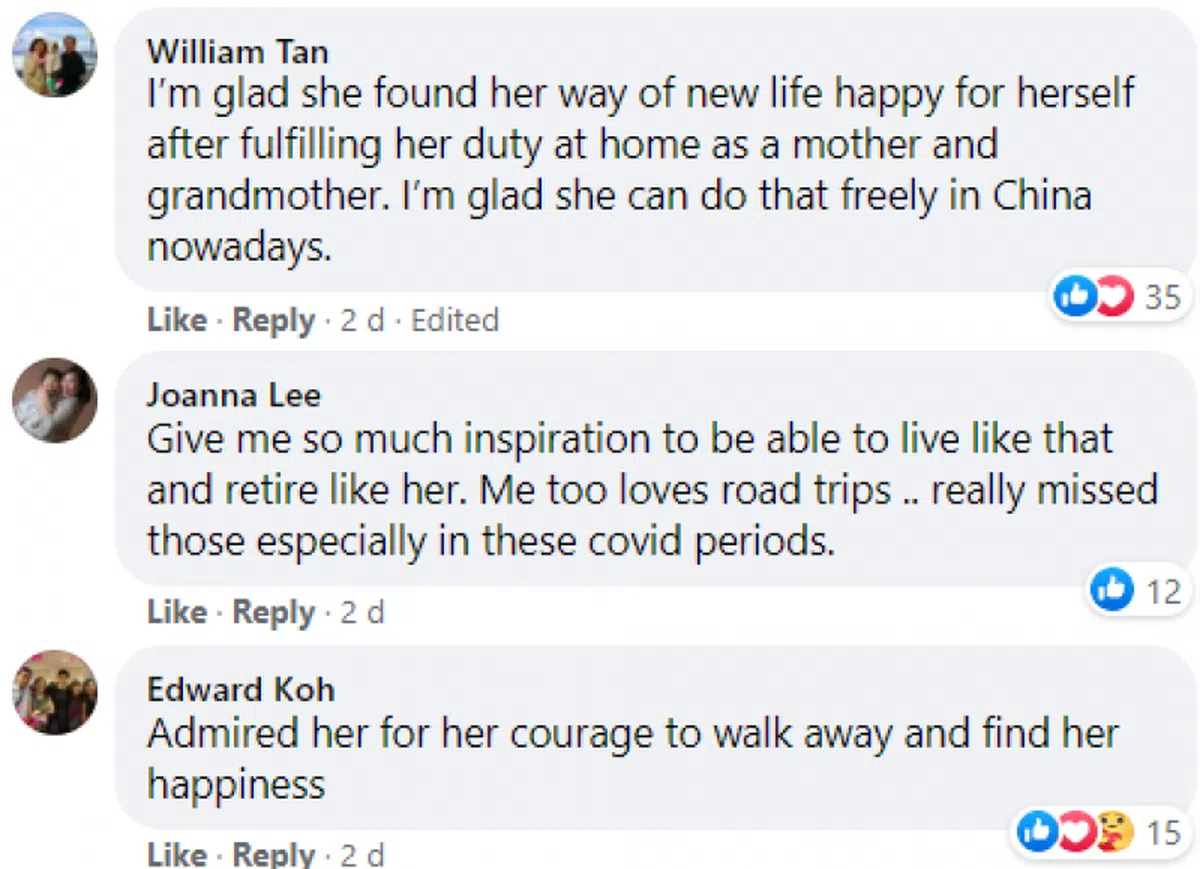1200x869 pixels.
Task: Reply to William Tan's comment
Action: (273, 320)
